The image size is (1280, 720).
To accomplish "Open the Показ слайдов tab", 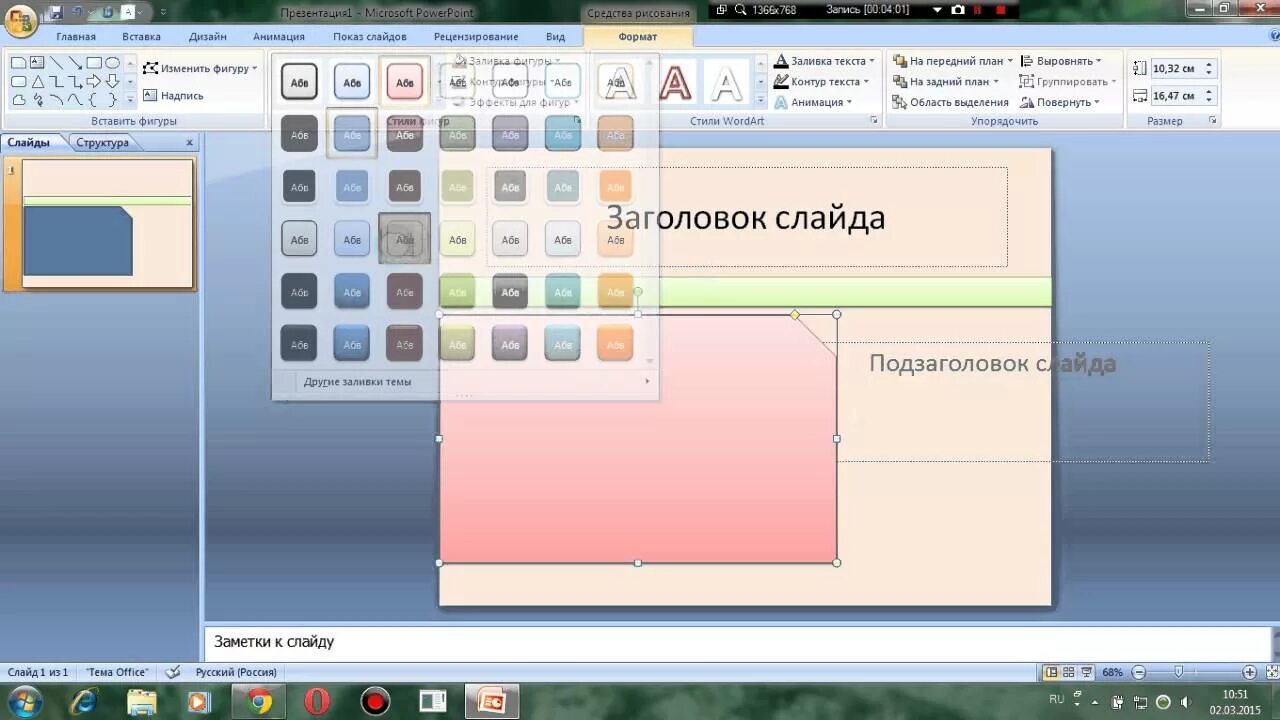I will point(370,37).
